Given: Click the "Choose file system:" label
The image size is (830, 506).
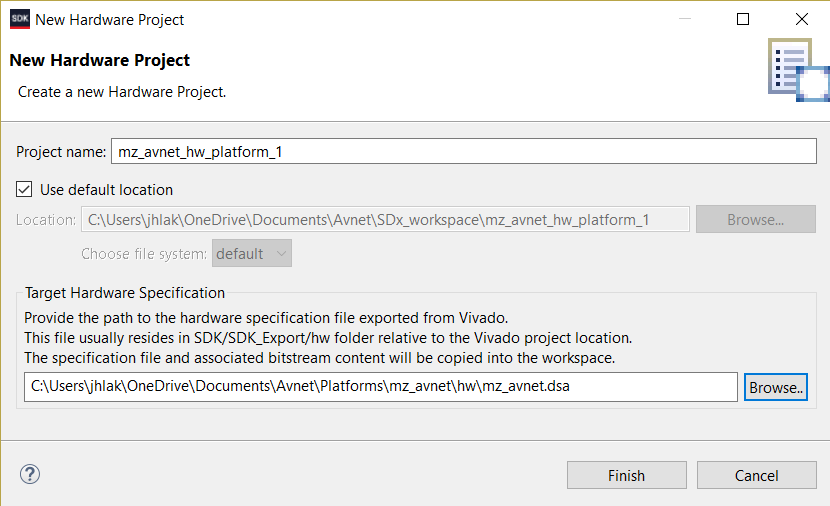Looking at the screenshot, I should click(144, 254).
